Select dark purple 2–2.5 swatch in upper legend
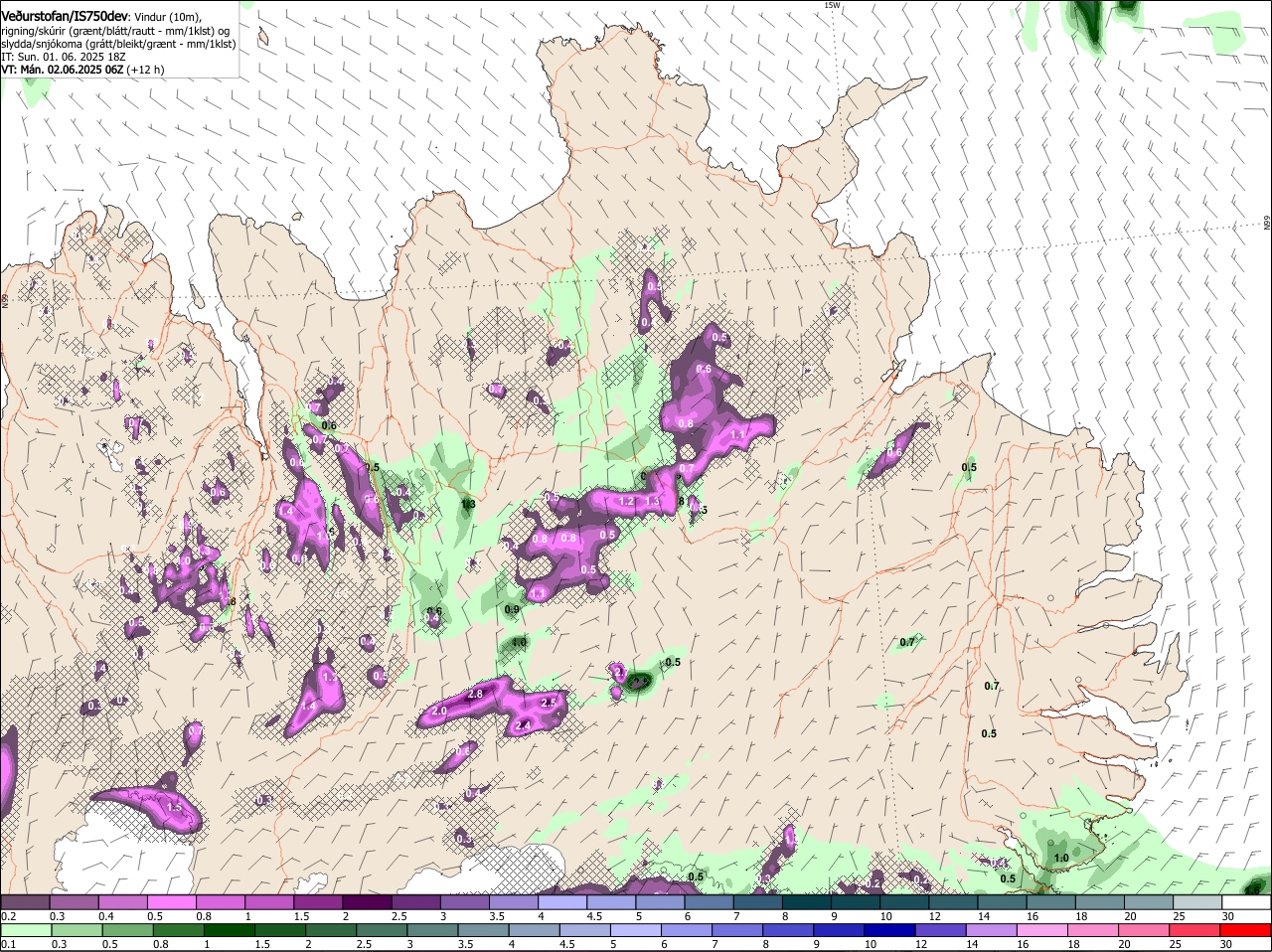Image resolution: width=1272 pixels, height=952 pixels. [x=369, y=901]
